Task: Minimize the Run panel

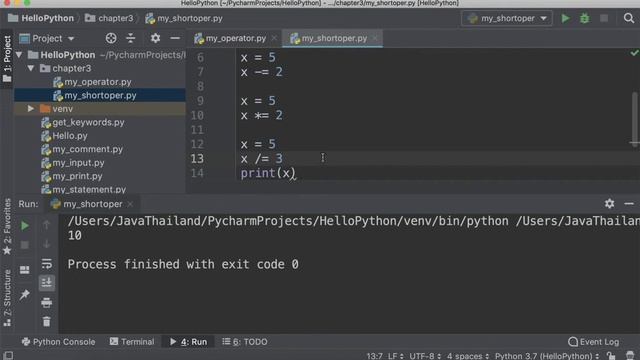Action: [629, 203]
